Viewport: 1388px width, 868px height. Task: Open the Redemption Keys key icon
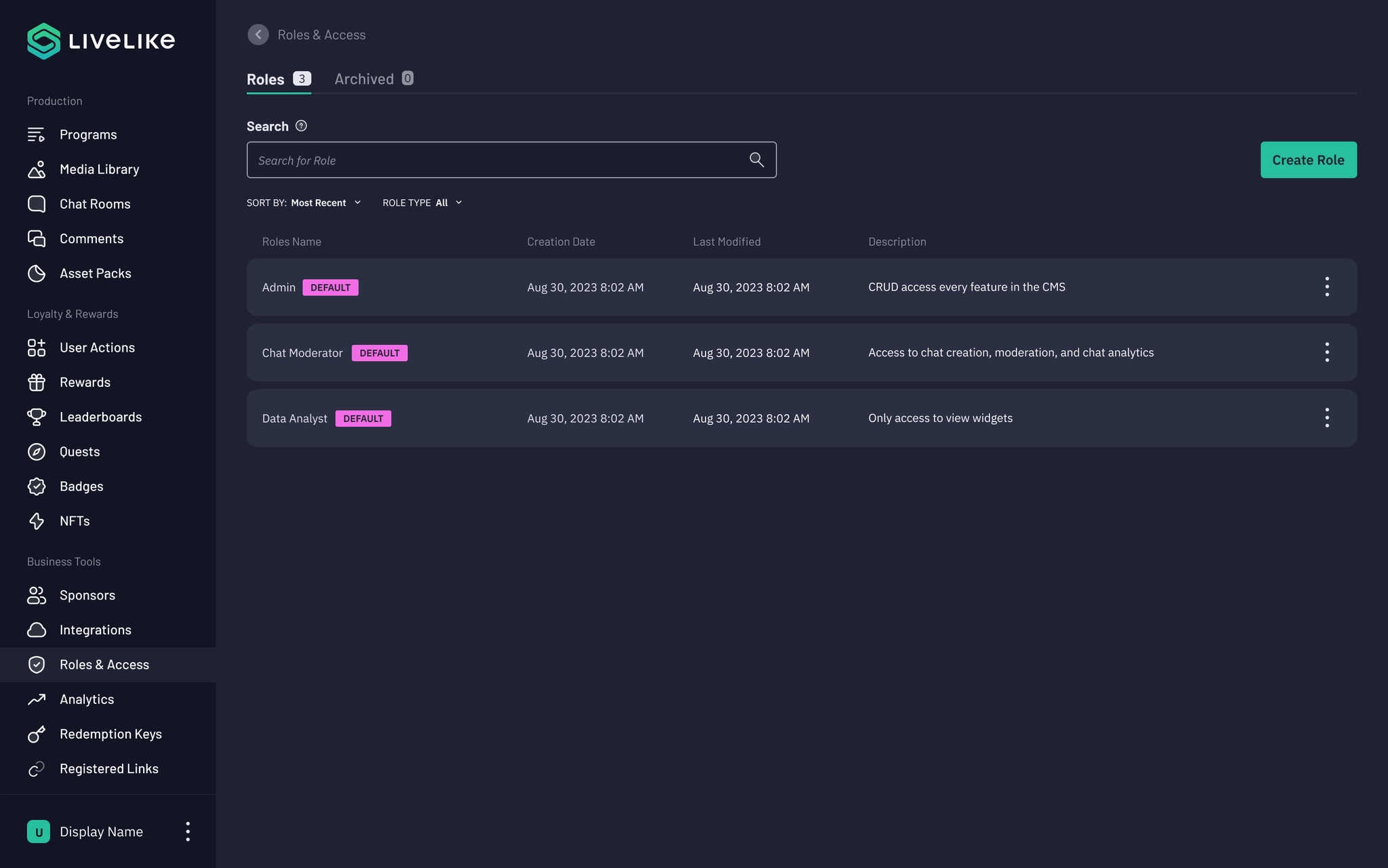coord(37,734)
